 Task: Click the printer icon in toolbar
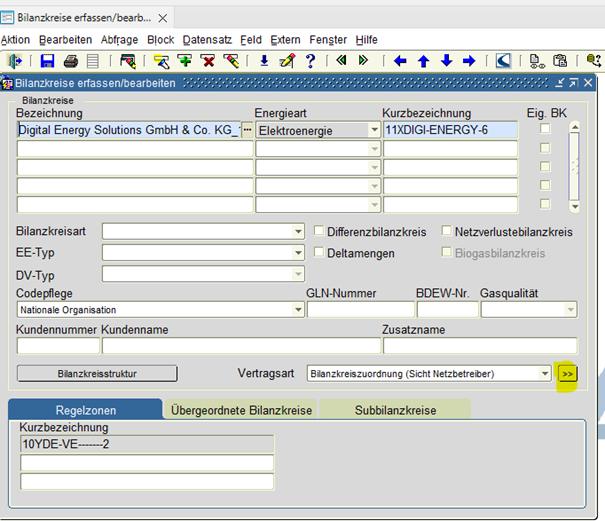point(70,61)
